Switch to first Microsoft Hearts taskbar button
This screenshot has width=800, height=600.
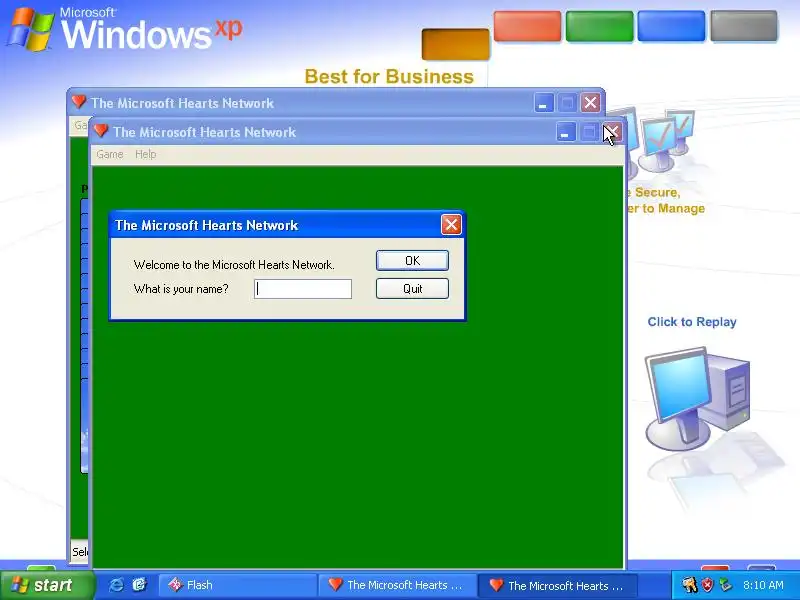tap(397, 585)
